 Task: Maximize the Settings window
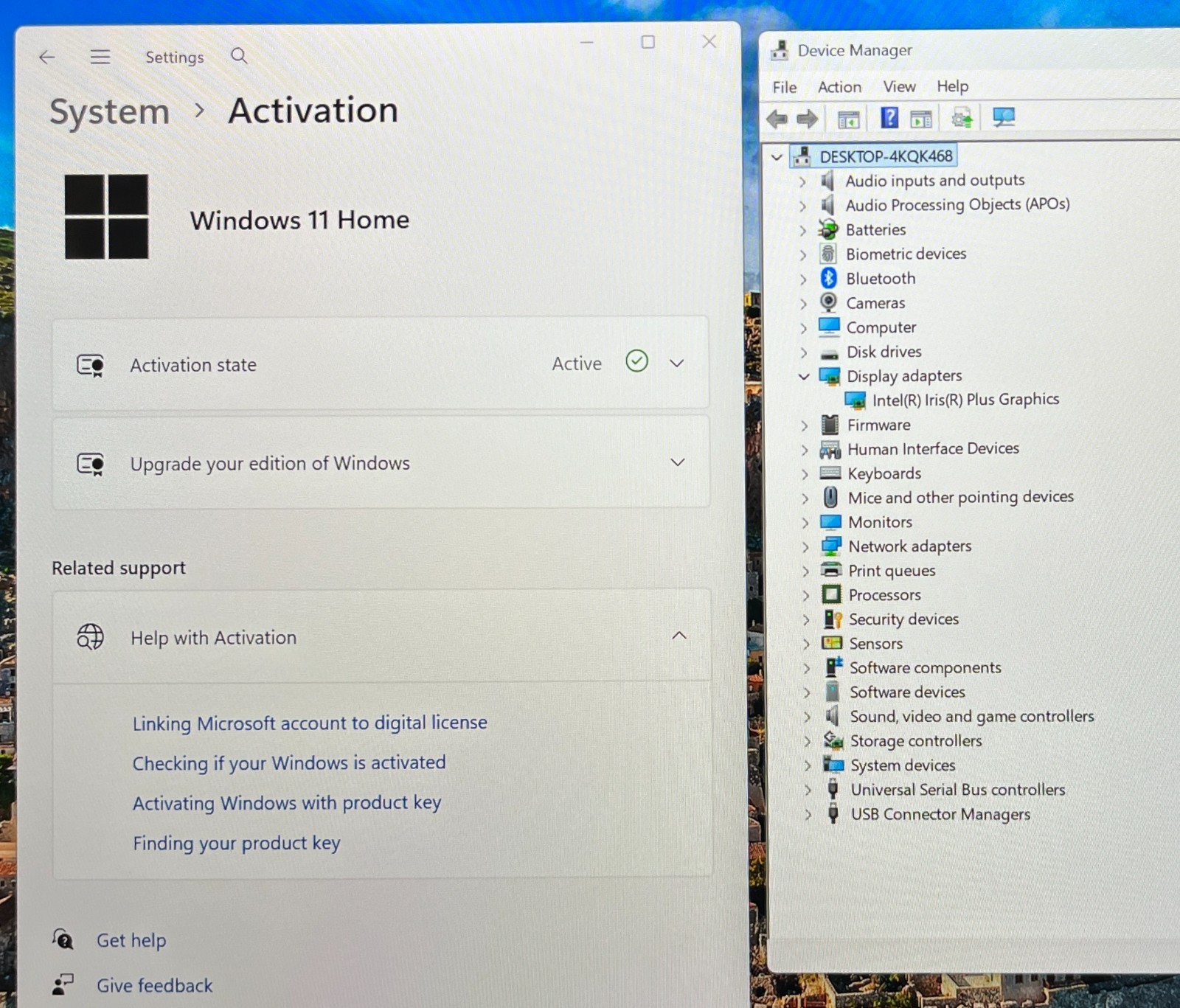(x=648, y=42)
